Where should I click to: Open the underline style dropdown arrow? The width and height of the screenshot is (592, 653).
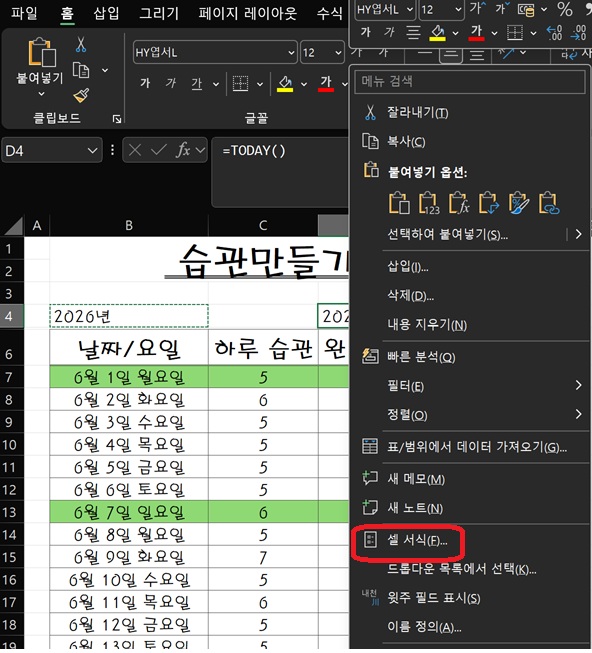coord(216,84)
